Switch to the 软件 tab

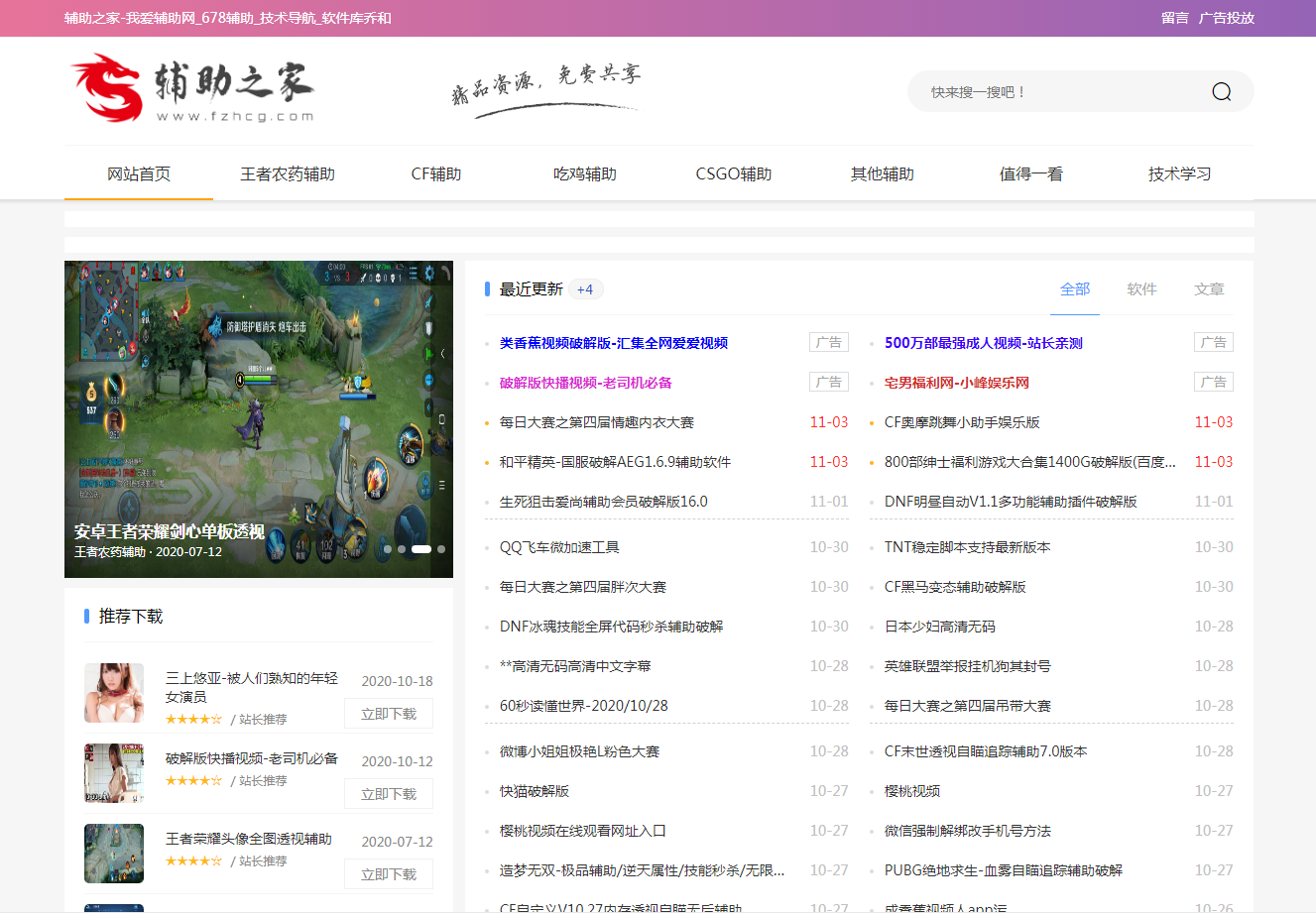point(1141,289)
